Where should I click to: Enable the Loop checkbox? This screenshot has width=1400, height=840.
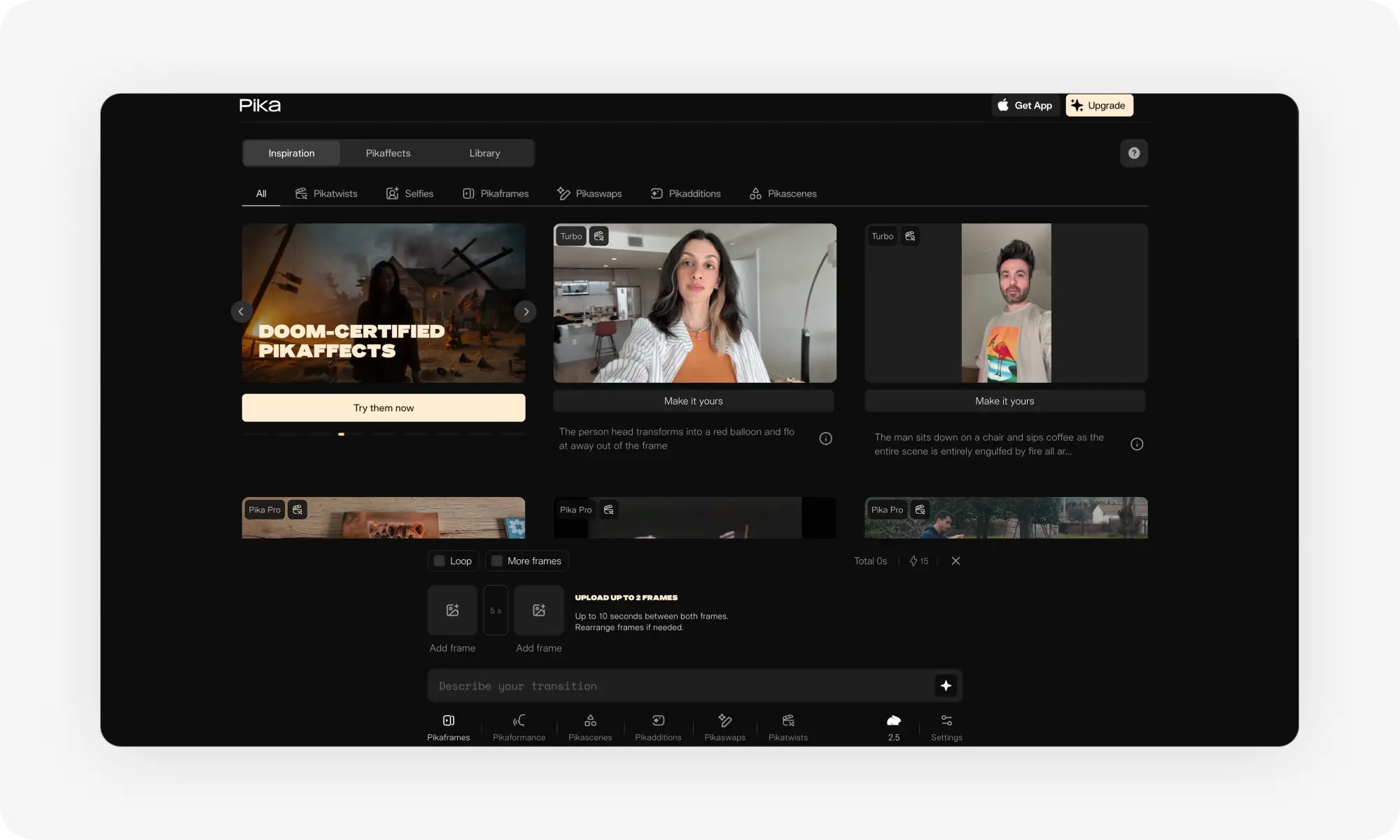tap(440, 561)
